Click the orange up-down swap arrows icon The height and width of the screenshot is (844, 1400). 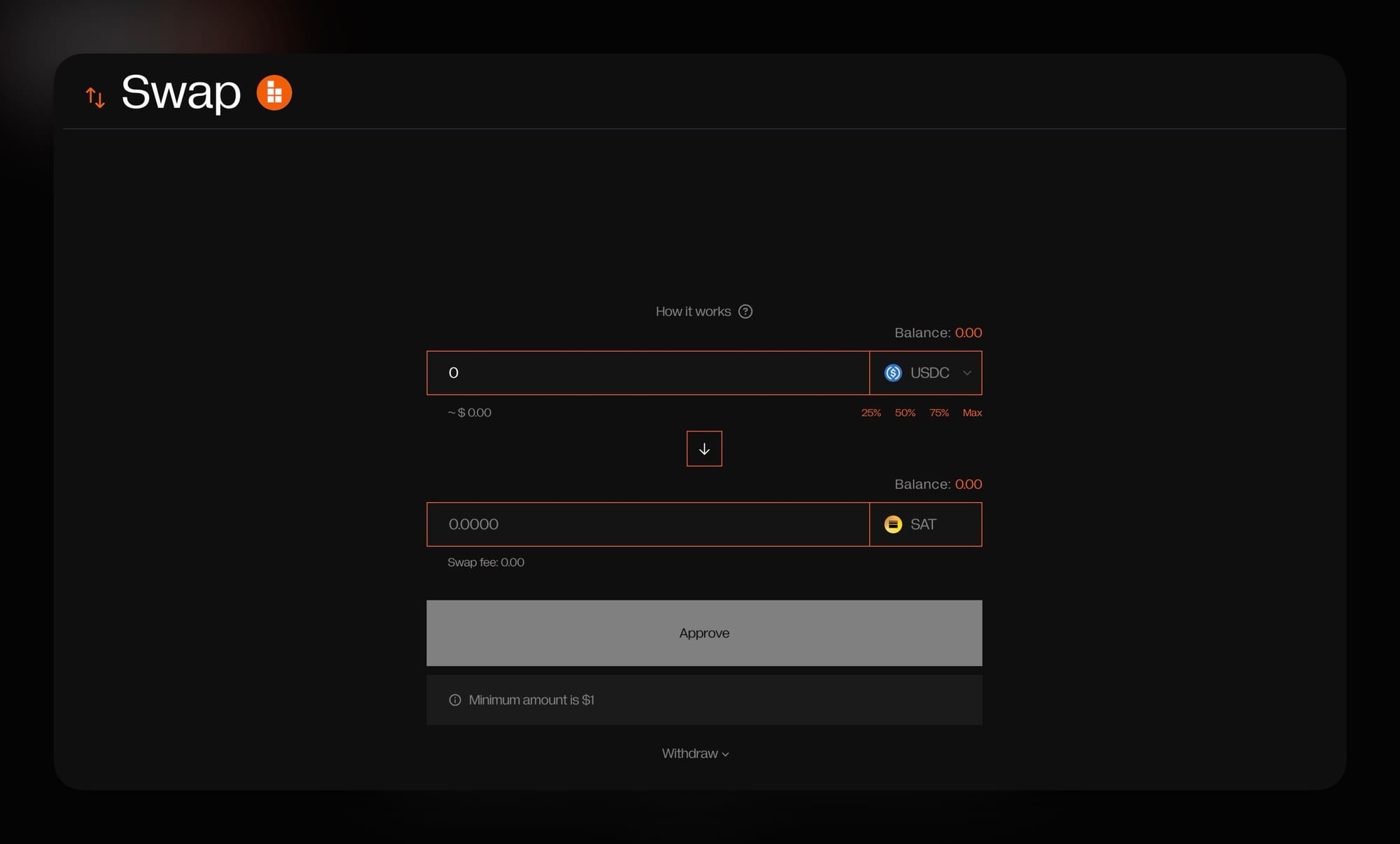tap(95, 97)
